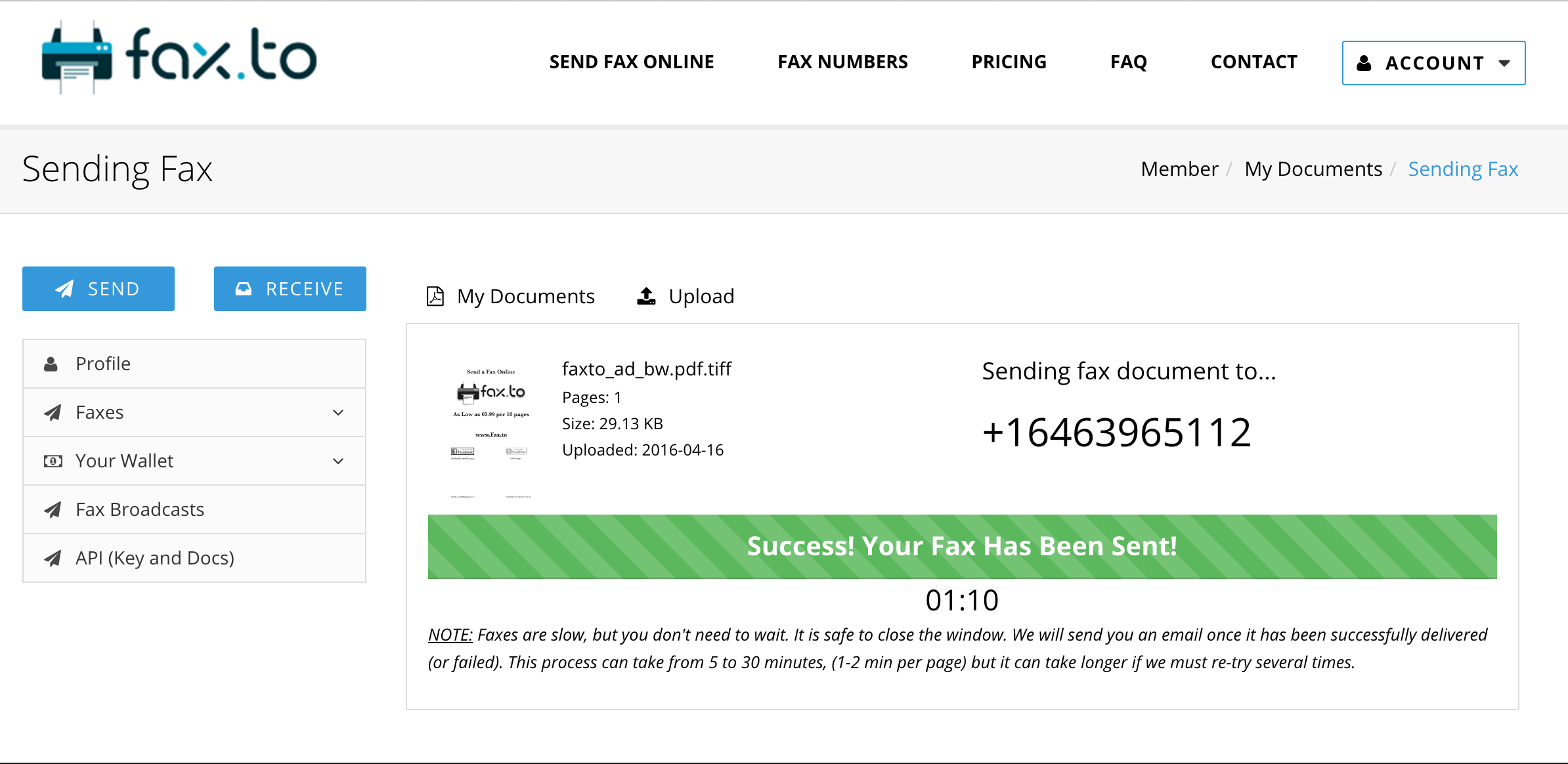Click the My Documents breadcrumb link
The height and width of the screenshot is (764, 1568).
(x=1313, y=169)
